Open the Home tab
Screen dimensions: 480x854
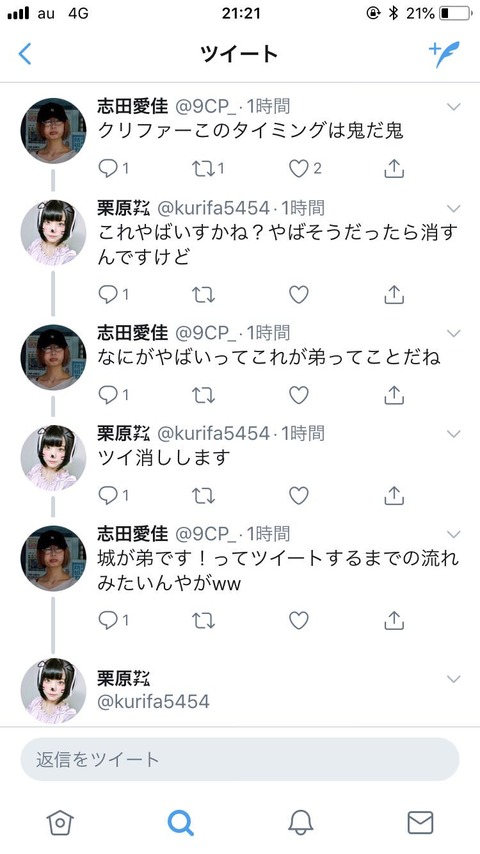[60, 822]
